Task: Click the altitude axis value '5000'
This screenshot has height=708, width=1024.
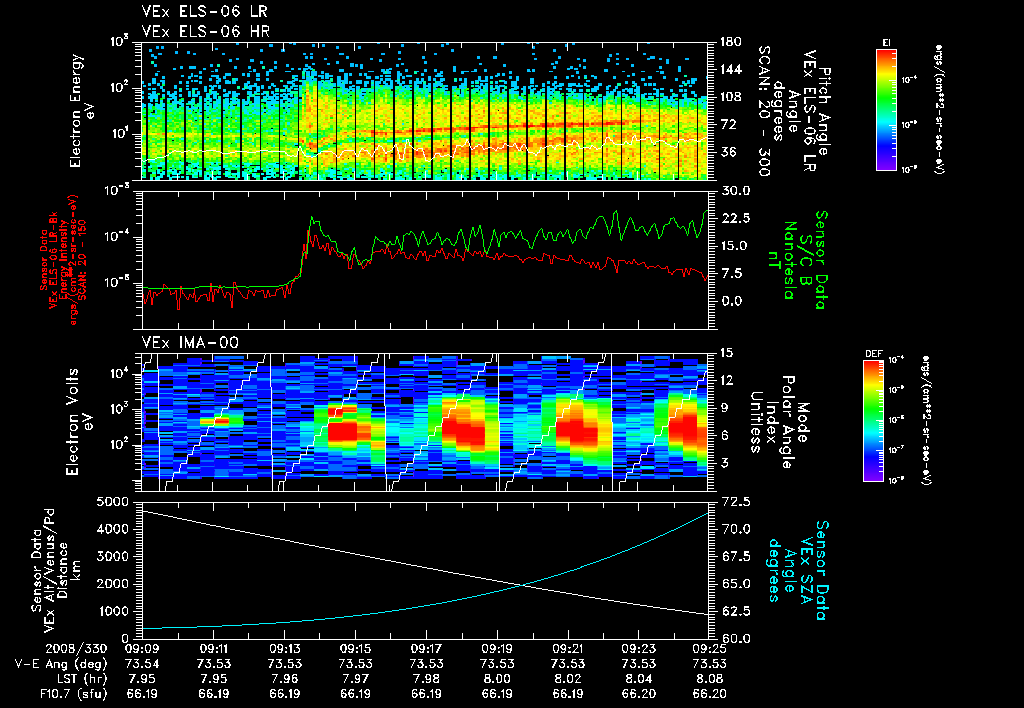Action: coord(110,502)
